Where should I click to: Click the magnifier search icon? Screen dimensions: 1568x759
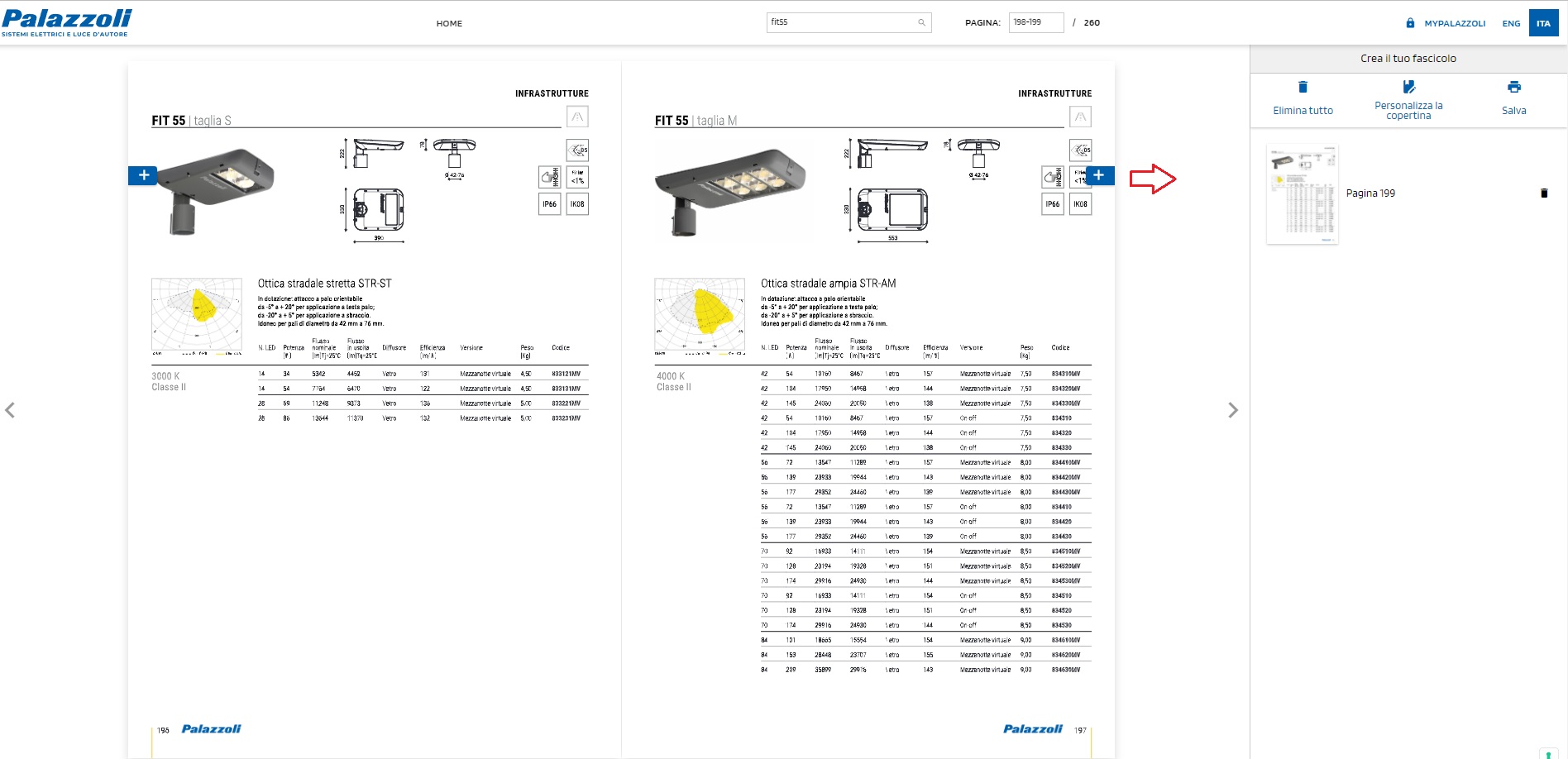pos(921,22)
